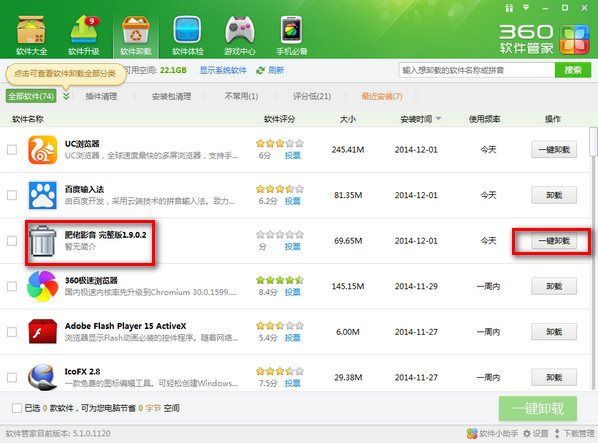
Task: Click the trash can icon of 肥佬影音
Action: coord(42,241)
